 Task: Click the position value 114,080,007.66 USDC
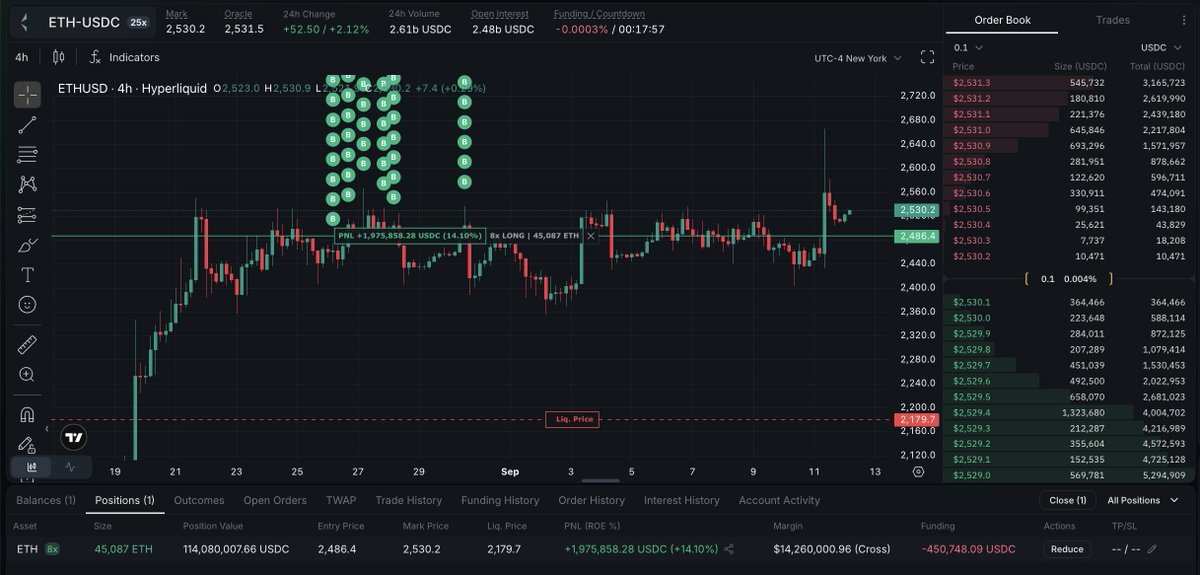[236, 549]
